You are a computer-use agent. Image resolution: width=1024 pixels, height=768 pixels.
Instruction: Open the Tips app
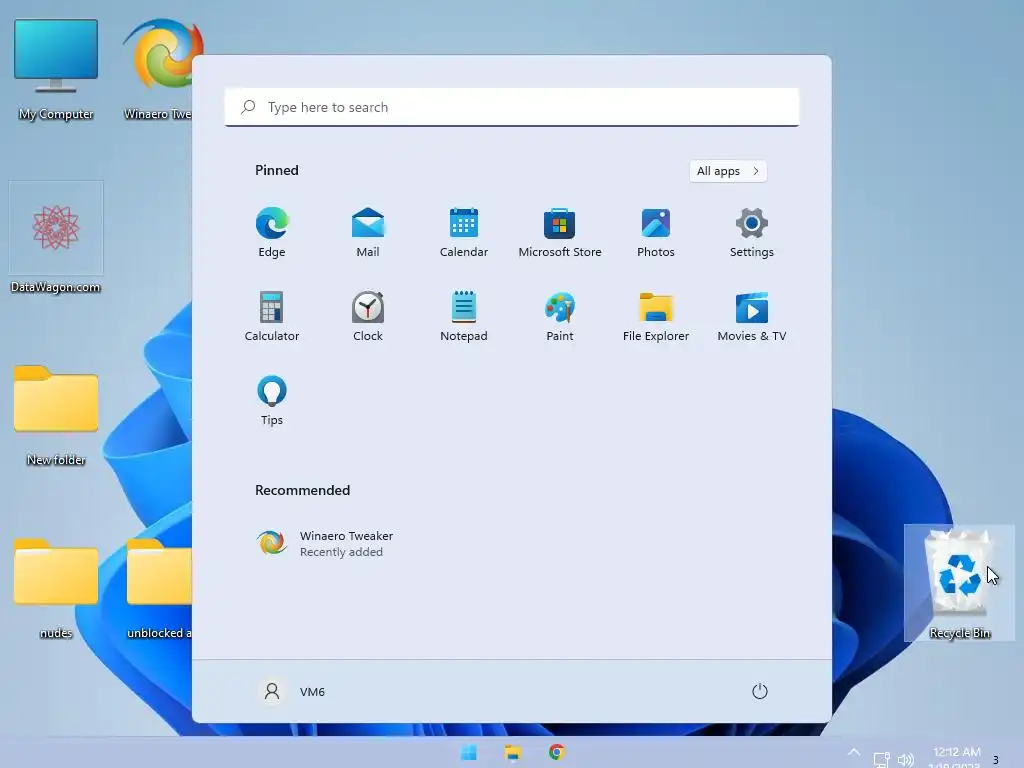click(x=272, y=401)
